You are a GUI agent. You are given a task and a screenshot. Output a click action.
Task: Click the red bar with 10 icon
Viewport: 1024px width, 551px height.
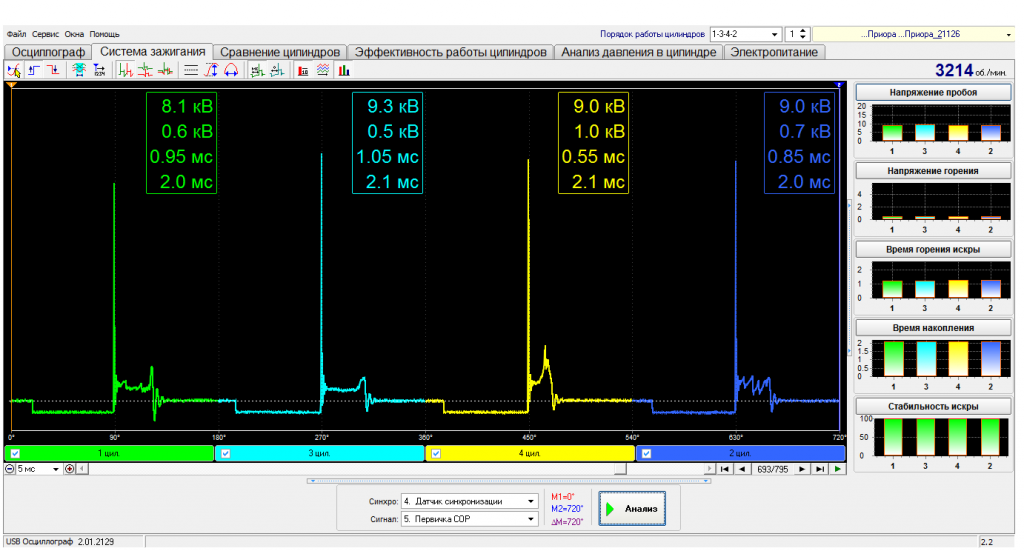[303, 70]
